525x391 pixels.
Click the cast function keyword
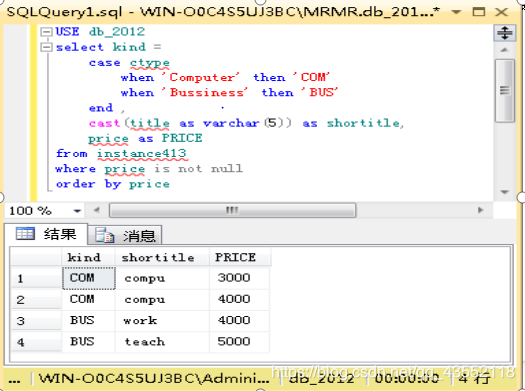point(104,124)
